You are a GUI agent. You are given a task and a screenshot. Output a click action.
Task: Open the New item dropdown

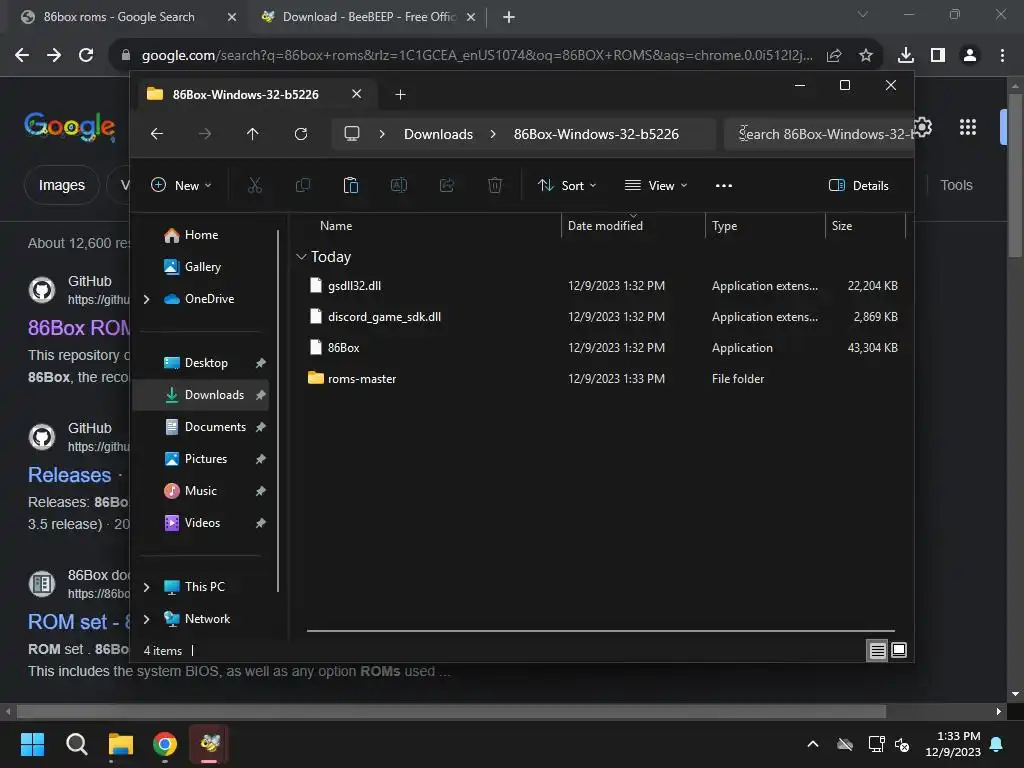click(181, 185)
